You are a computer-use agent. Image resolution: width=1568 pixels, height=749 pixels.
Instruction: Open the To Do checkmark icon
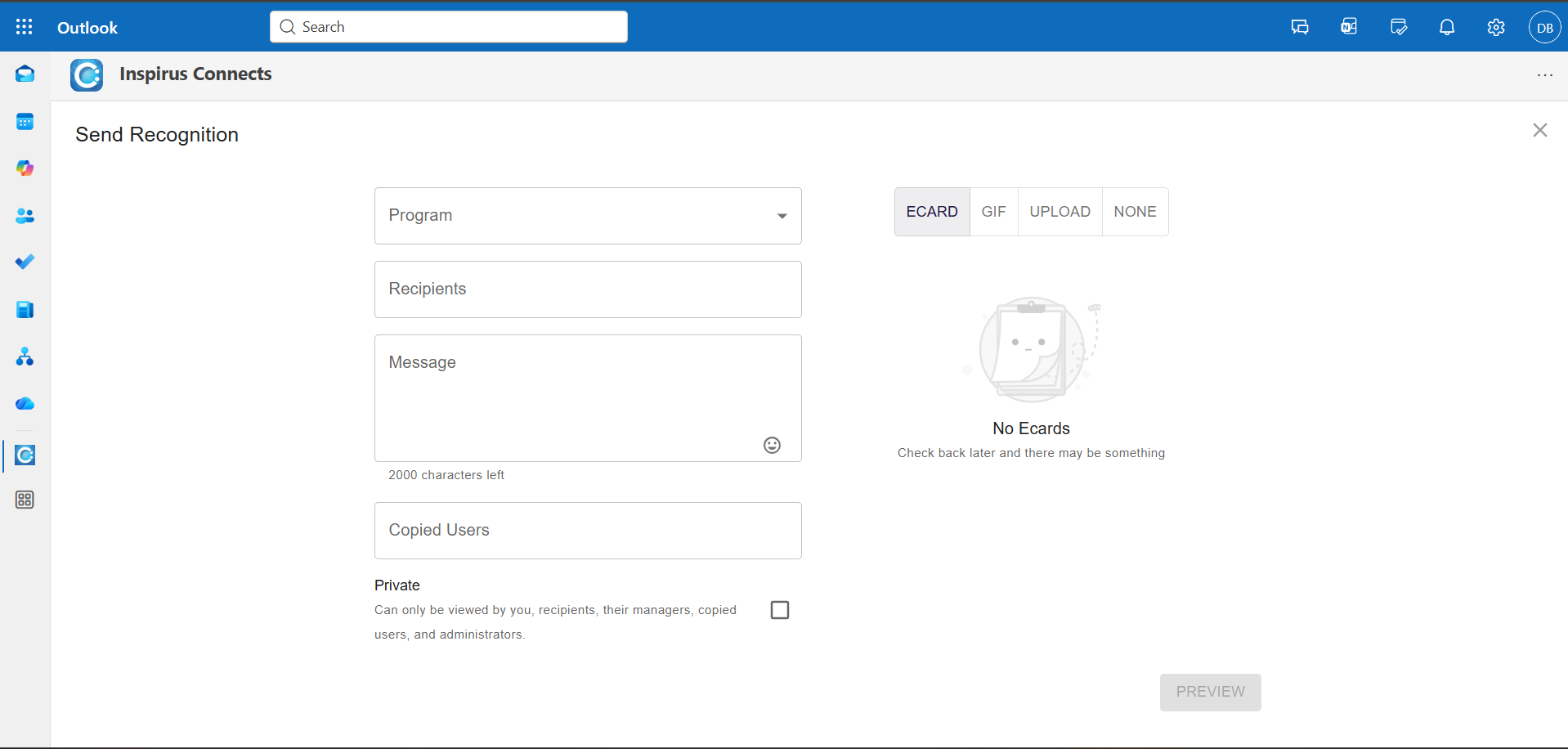pos(25,262)
